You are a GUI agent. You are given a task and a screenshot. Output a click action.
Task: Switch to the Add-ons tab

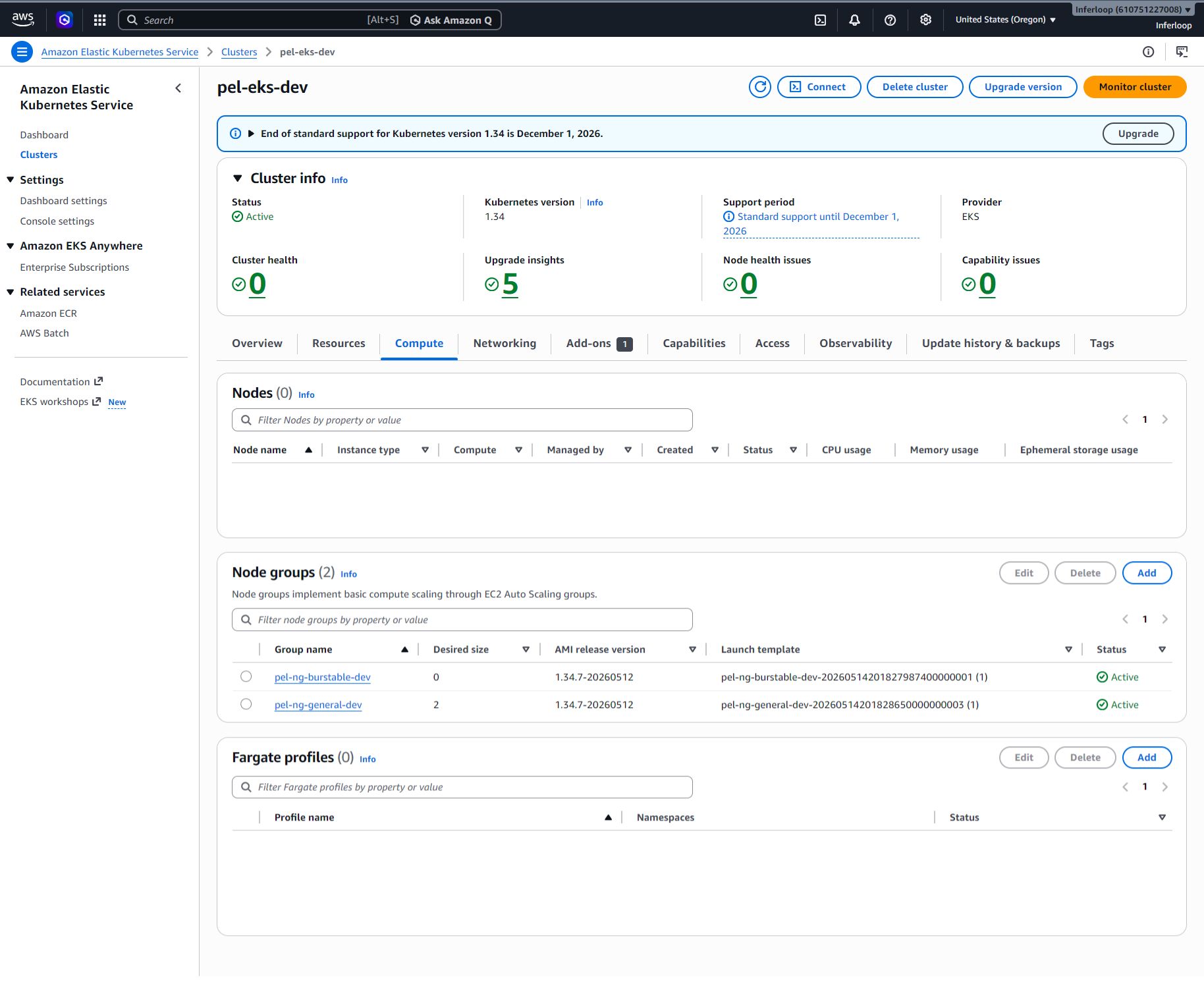pos(599,343)
